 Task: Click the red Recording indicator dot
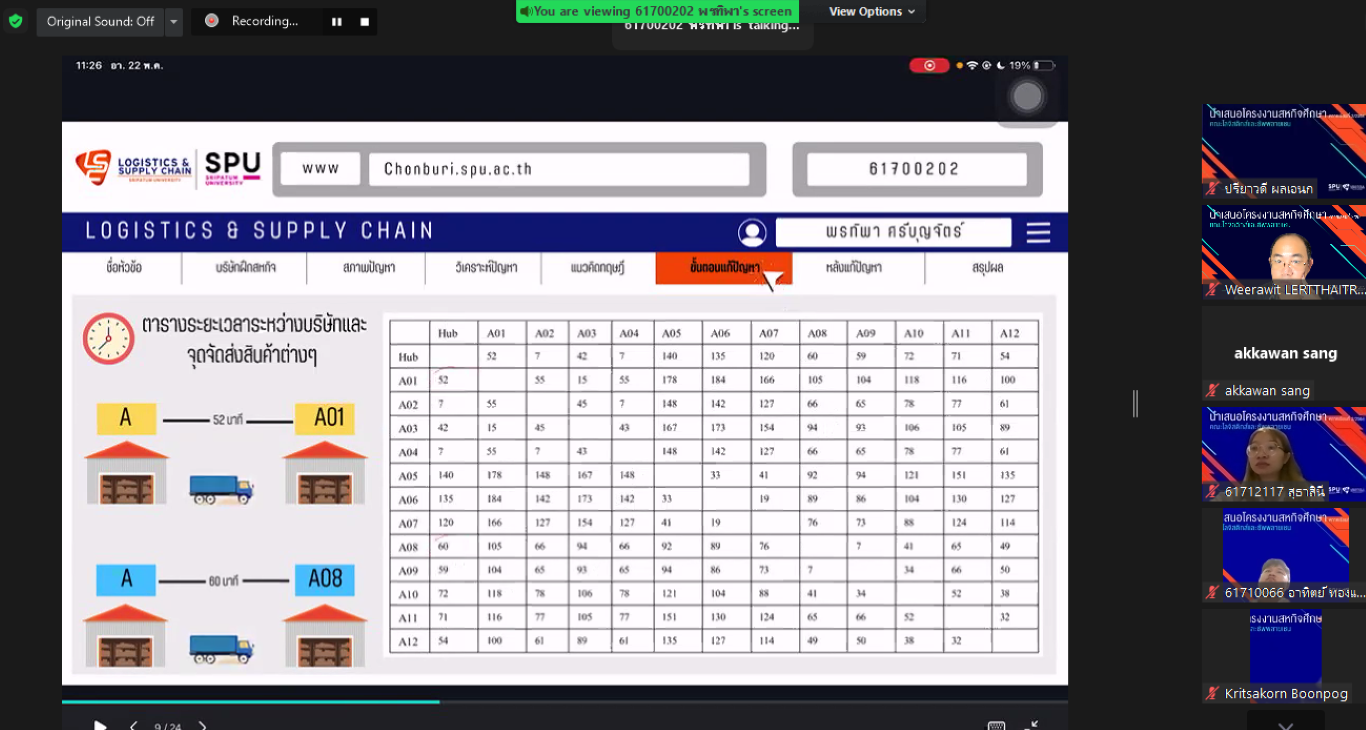211,20
